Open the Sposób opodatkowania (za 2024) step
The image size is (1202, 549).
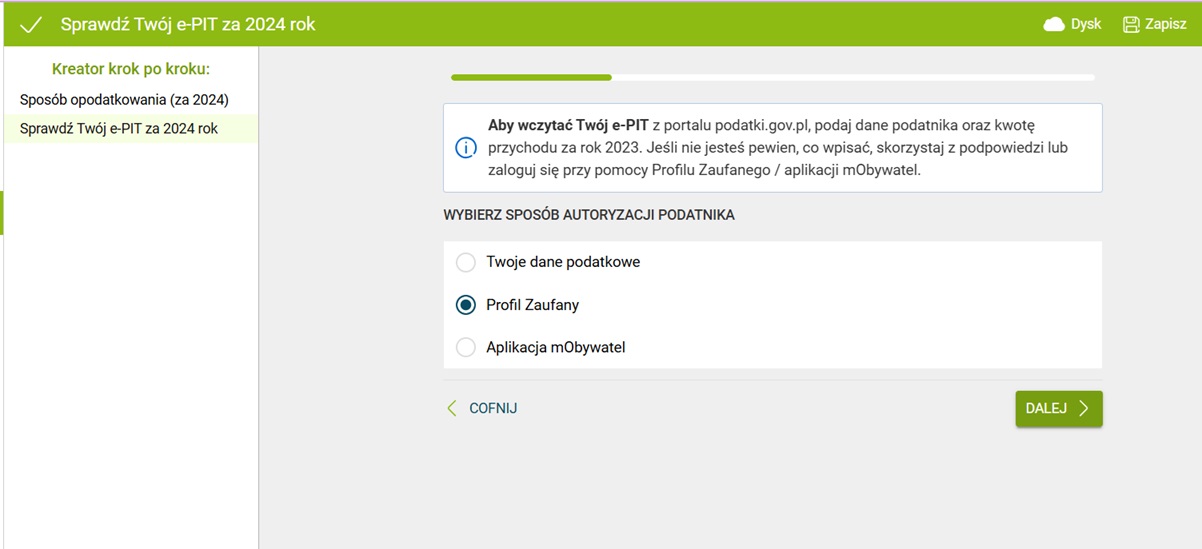(124, 100)
